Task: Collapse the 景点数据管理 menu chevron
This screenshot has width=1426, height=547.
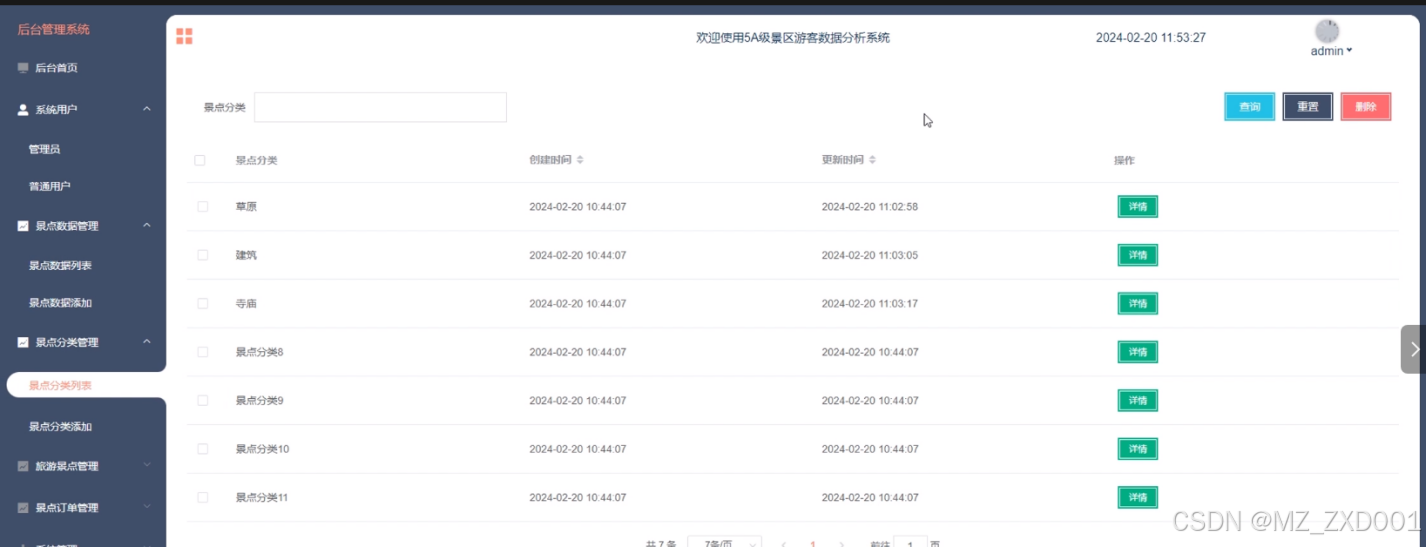Action: [x=147, y=225]
